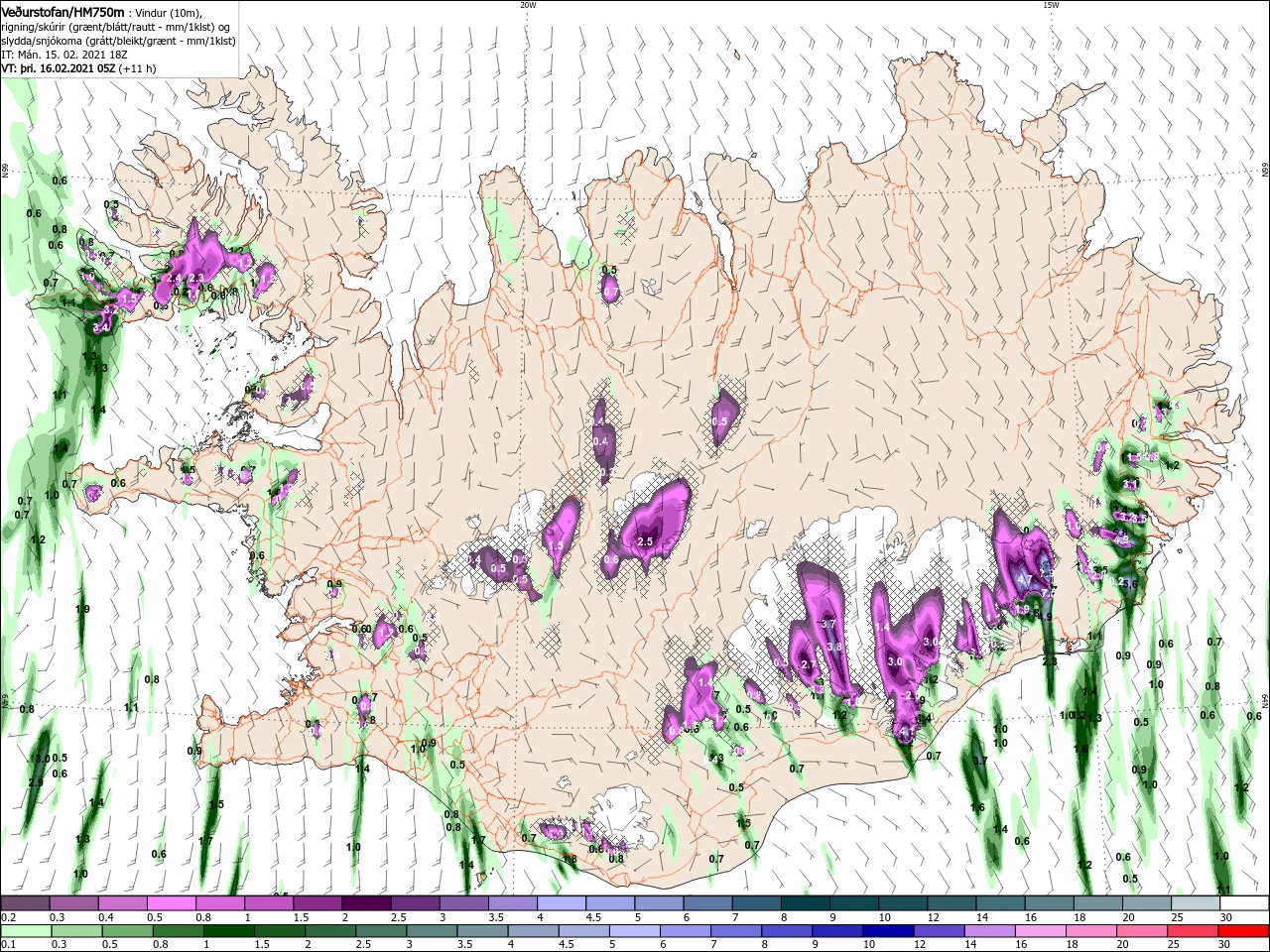Click the 20W longitude label
The height and width of the screenshot is (952, 1270).
click(x=528, y=5)
